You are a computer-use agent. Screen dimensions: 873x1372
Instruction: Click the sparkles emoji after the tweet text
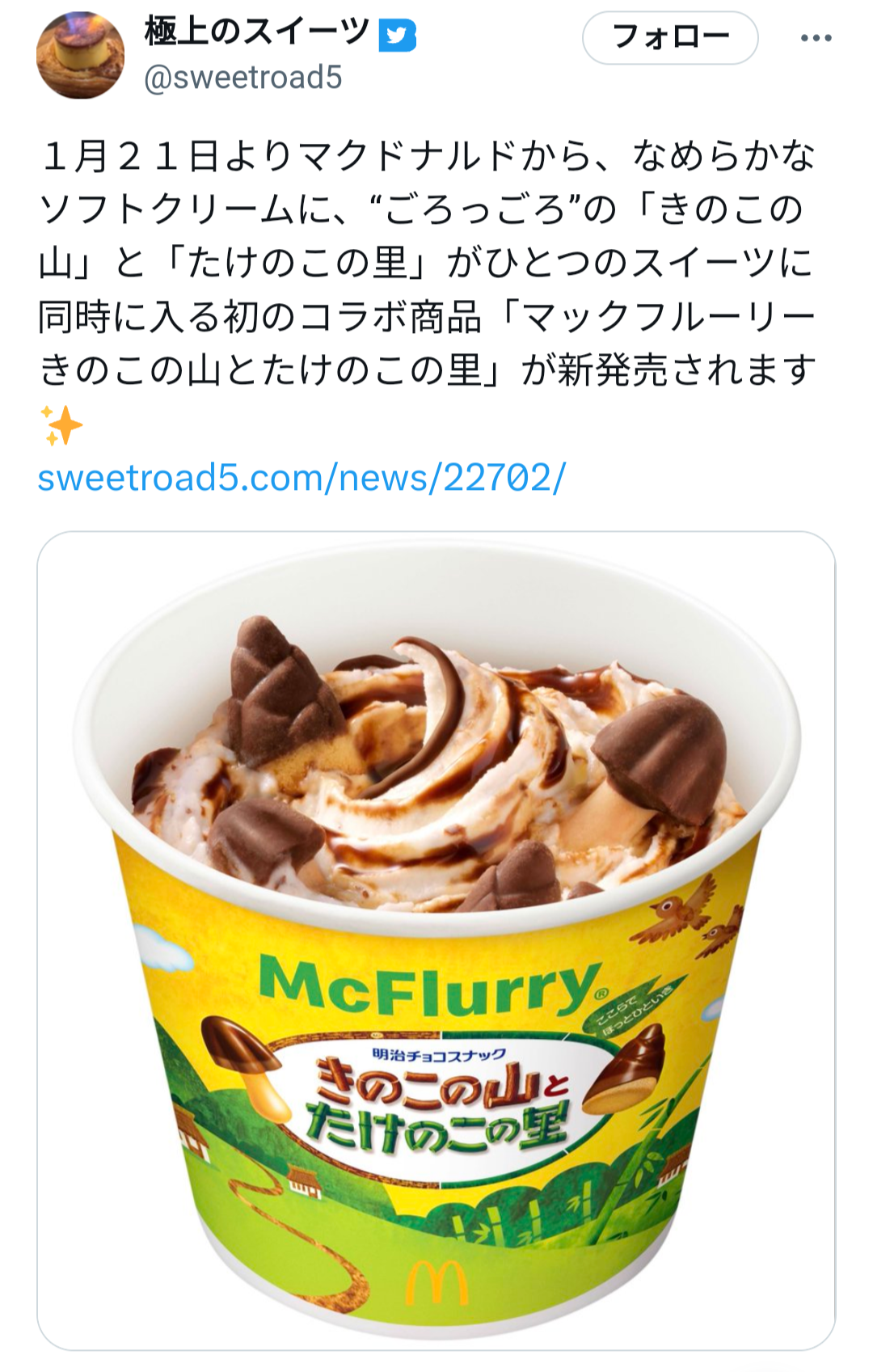tap(61, 425)
